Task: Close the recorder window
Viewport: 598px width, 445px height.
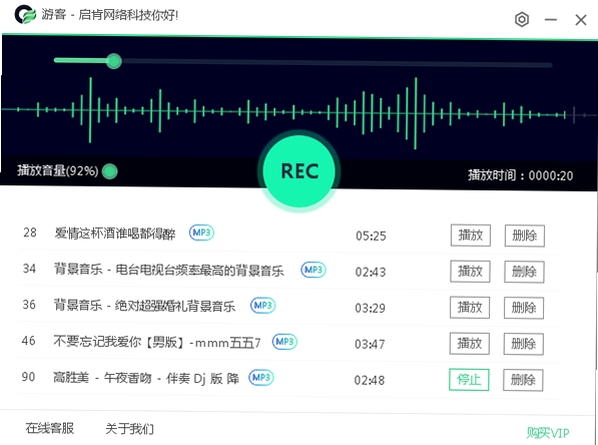Action: pyautogui.click(x=581, y=20)
